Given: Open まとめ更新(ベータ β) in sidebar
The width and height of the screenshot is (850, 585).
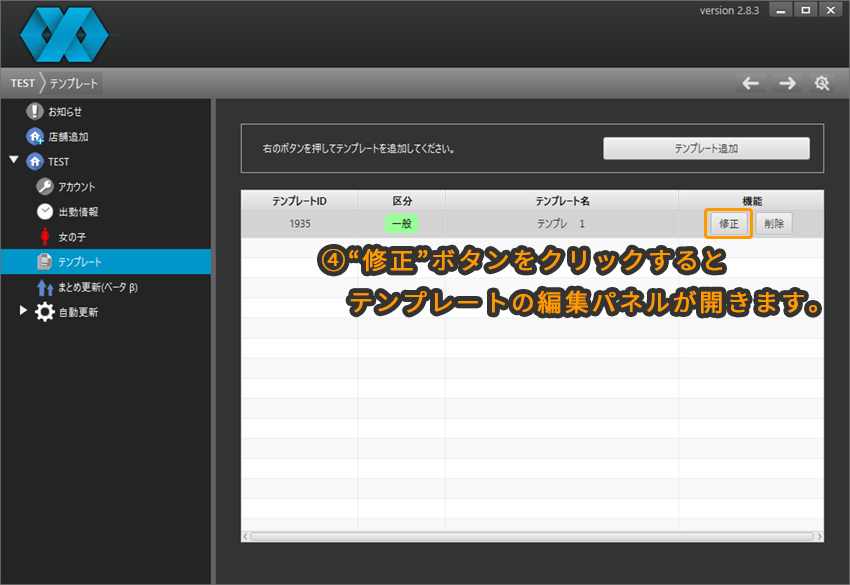Looking at the screenshot, I should (98, 287).
